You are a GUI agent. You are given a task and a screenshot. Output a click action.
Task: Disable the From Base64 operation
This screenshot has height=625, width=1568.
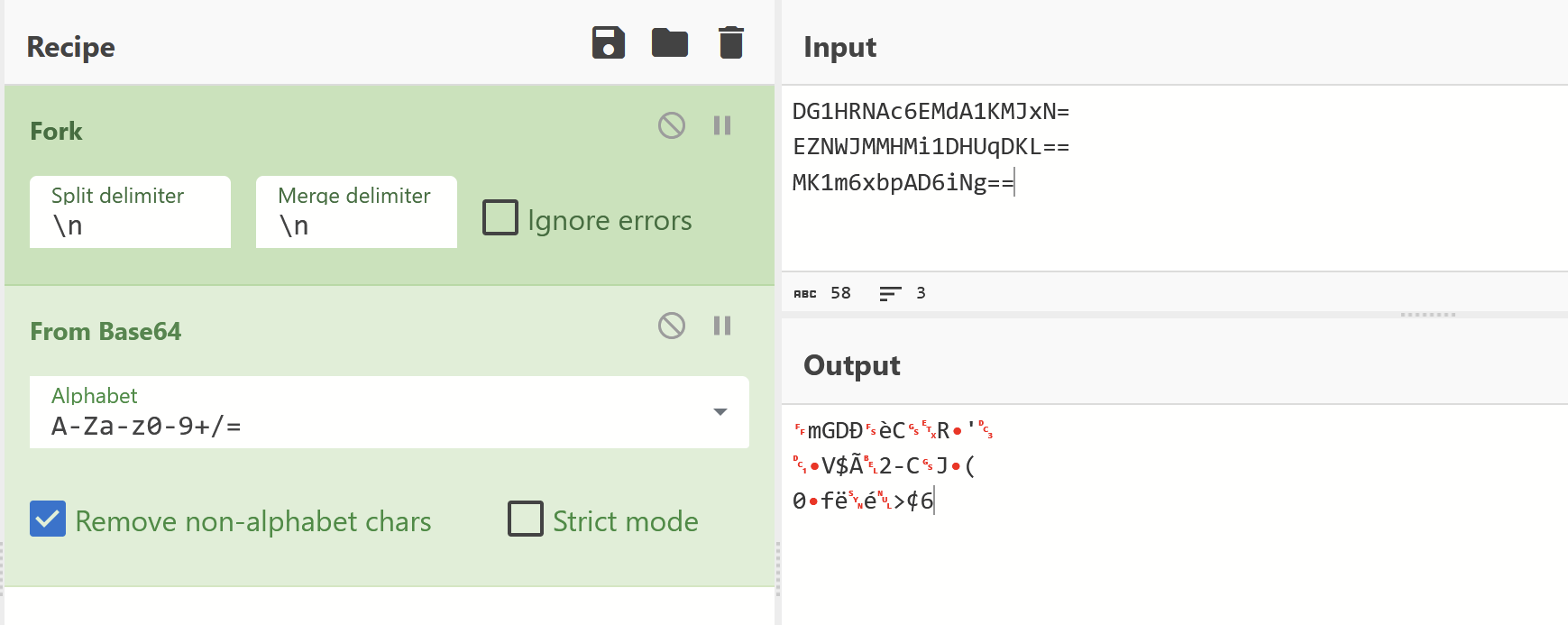click(x=670, y=326)
